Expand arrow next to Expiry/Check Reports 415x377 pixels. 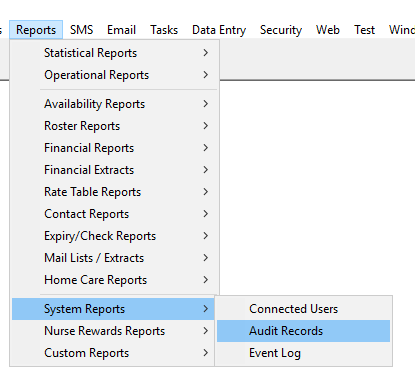206,236
